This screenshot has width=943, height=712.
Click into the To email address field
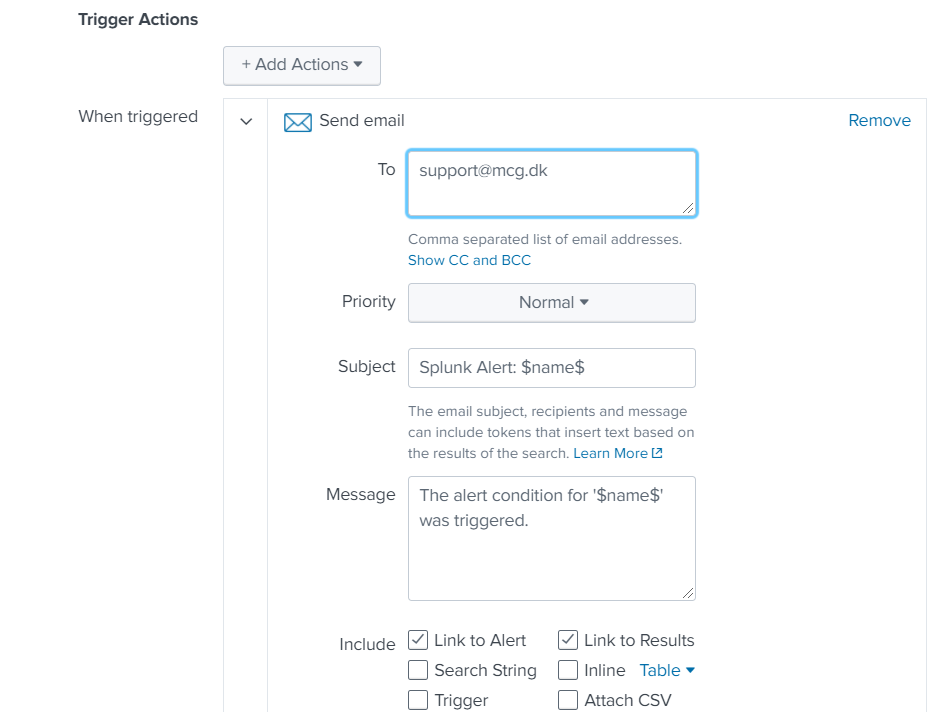[x=551, y=184]
